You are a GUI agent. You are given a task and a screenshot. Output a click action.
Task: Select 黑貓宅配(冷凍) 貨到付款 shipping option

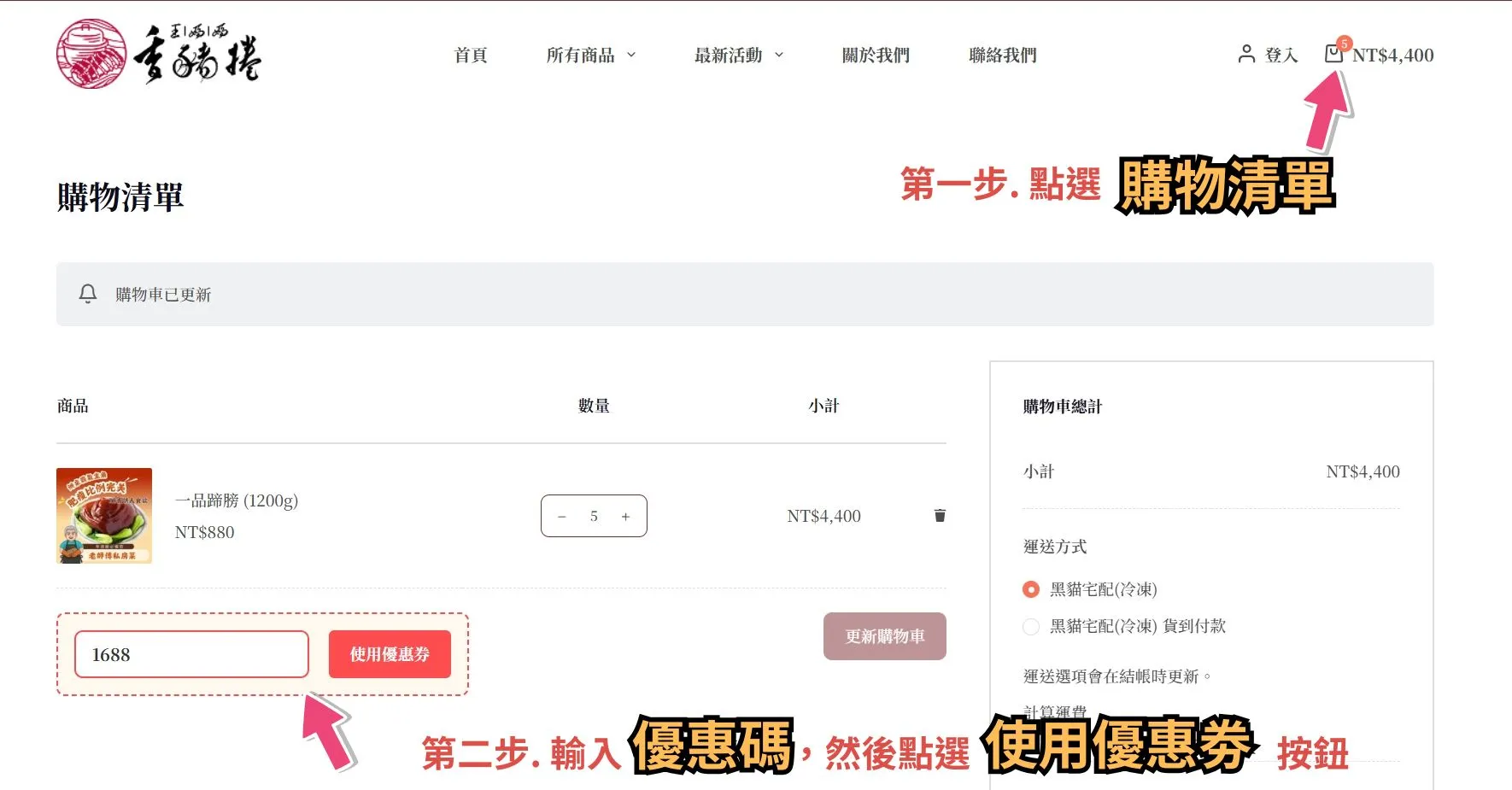coord(1031,626)
